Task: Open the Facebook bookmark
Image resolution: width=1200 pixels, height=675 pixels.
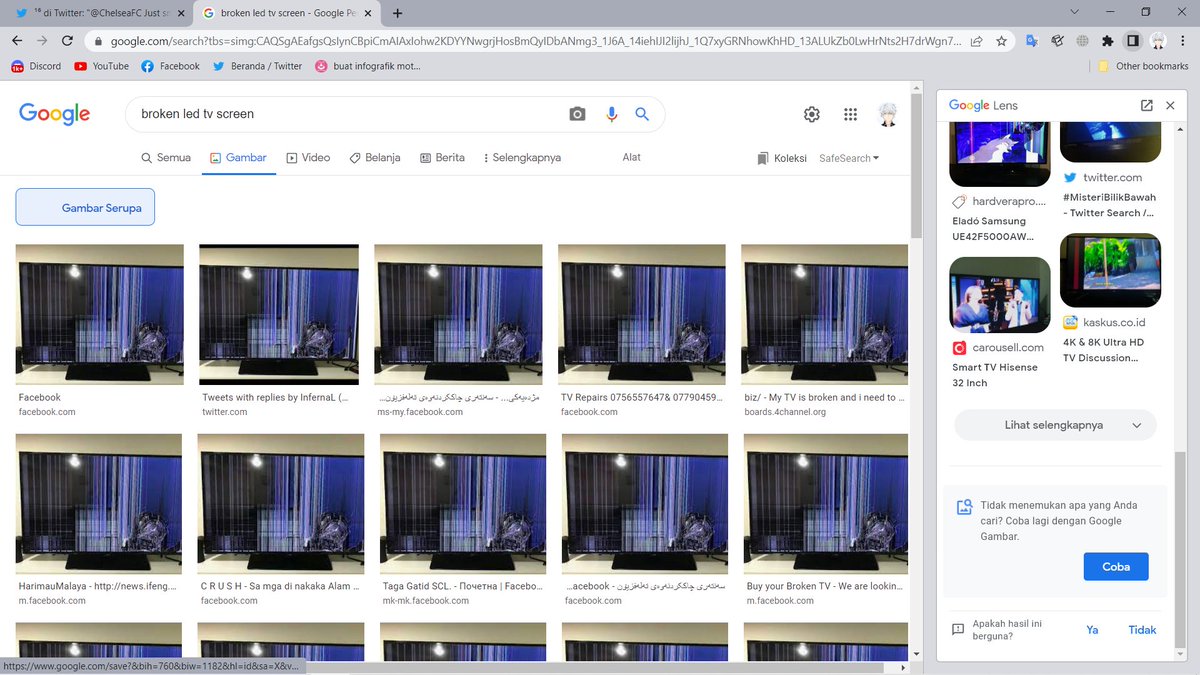Action: pyautogui.click(x=170, y=66)
